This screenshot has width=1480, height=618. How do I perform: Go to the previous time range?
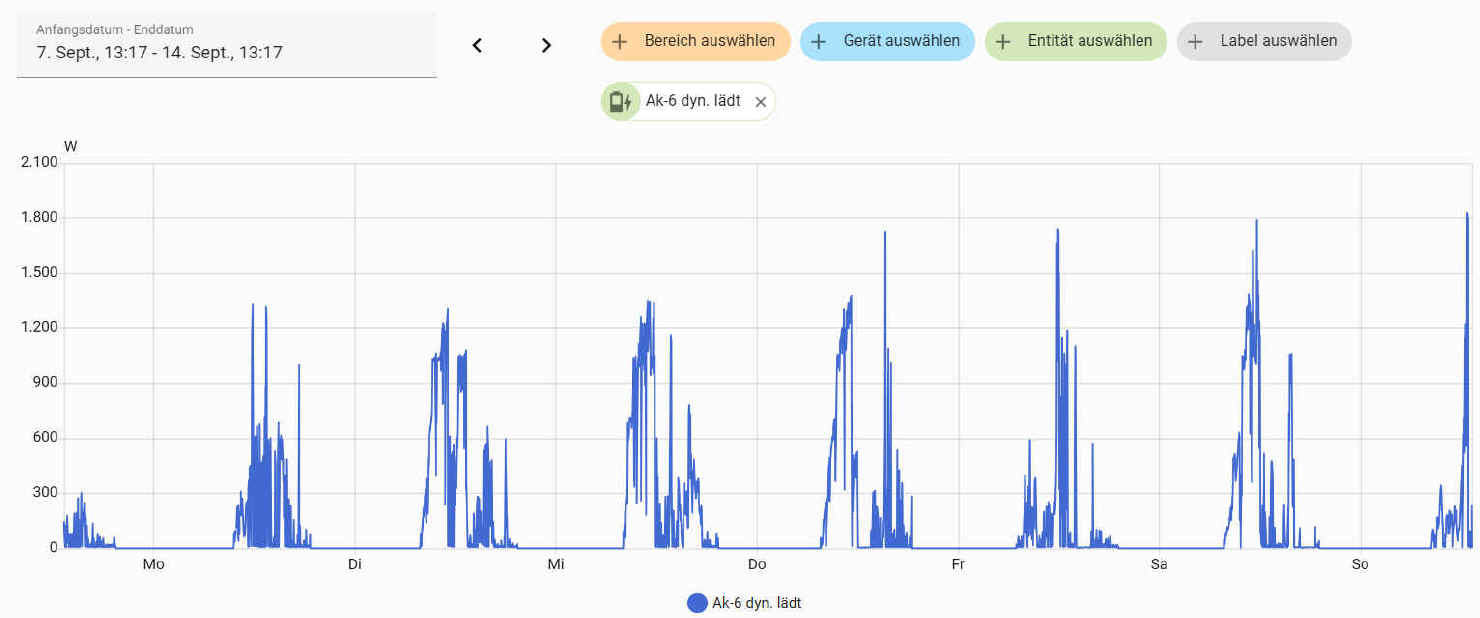coord(477,45)
